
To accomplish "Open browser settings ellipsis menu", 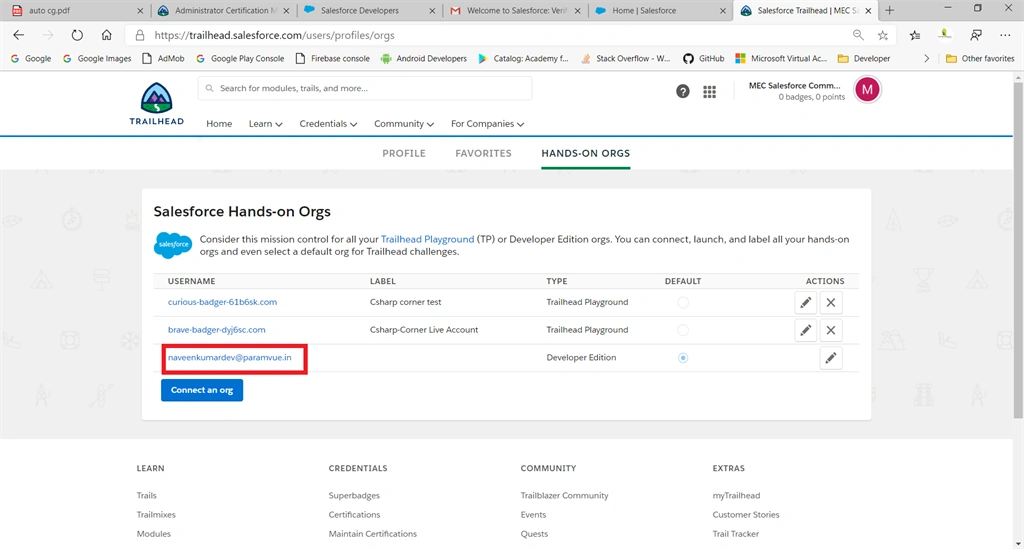I will (x=1005, y=35).
